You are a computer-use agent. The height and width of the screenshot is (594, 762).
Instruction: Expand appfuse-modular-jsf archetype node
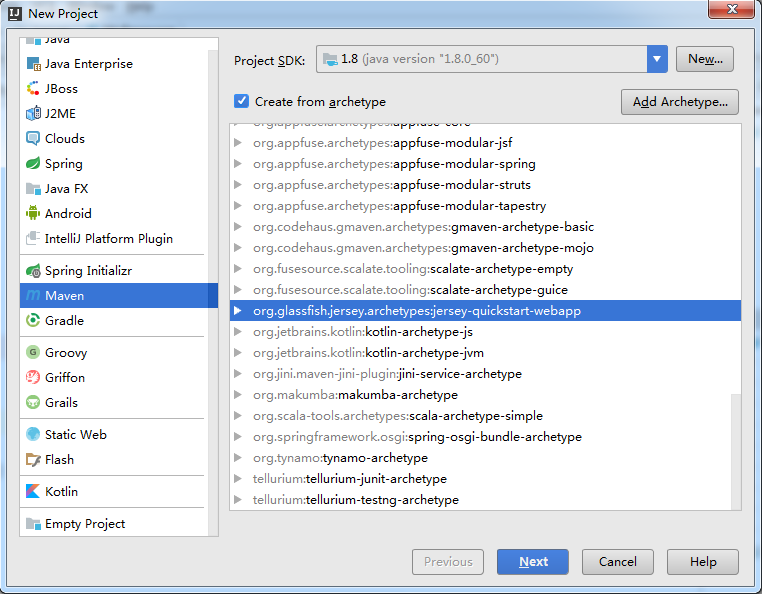pyautogui.click(x=238, y=142)
